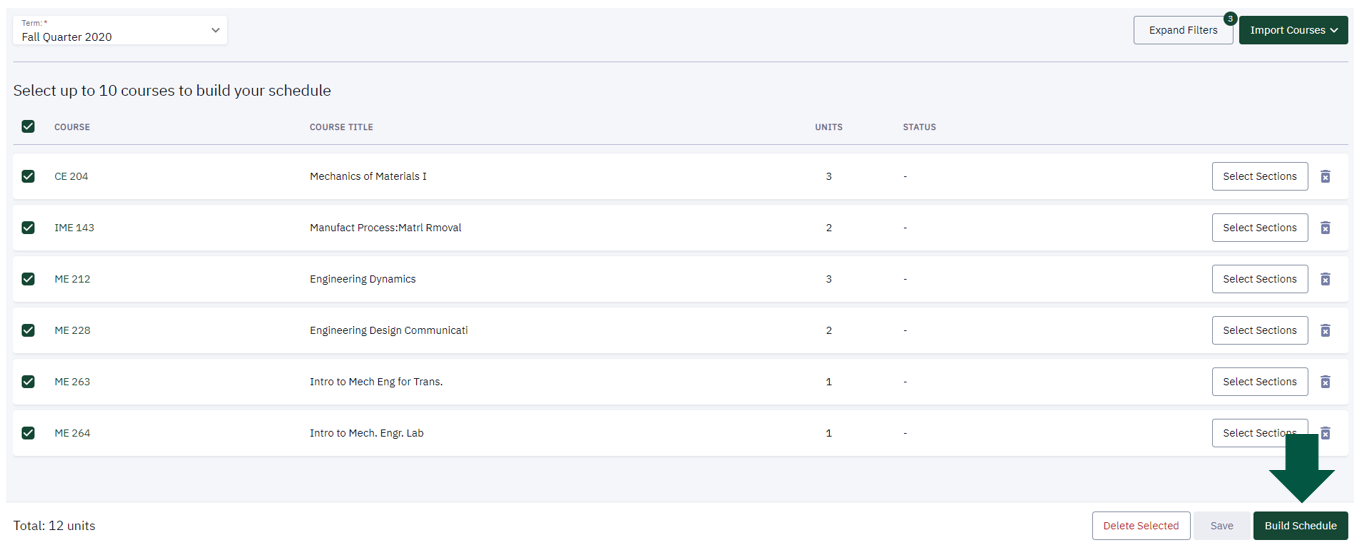Viewport: 1357px width, 552px height.
Task: Click trash icon in ME 228 row
Action: (1325, 330)
